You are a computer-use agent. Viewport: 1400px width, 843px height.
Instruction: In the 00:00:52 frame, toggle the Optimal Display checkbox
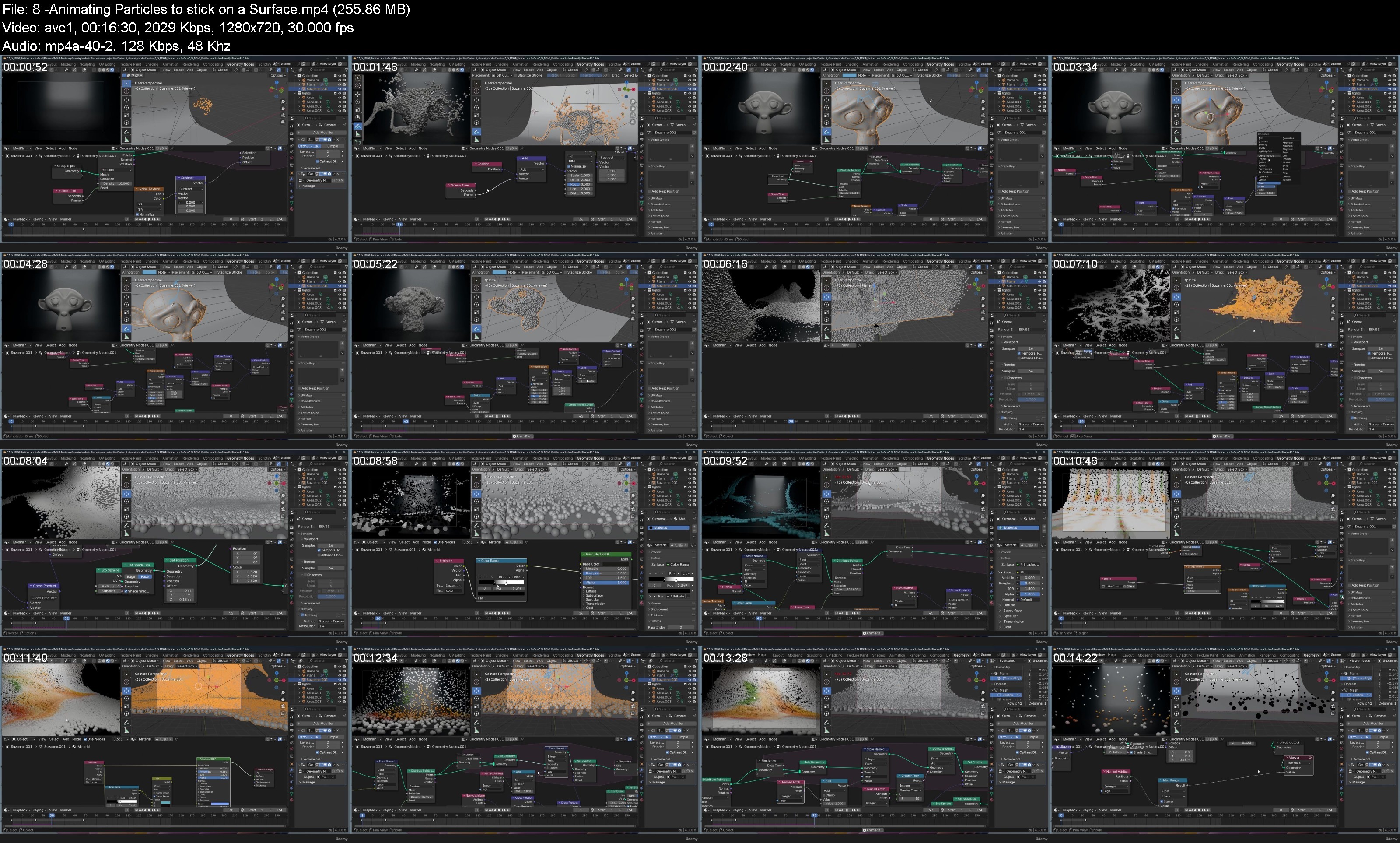pos(317,162)
